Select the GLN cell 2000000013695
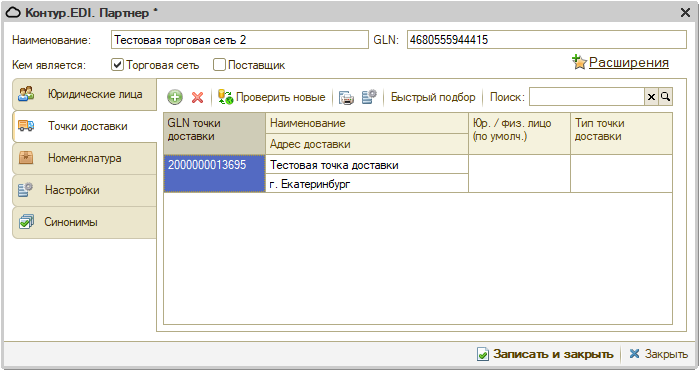The height and width of the screenshot is (370, 699). [214, 174]
